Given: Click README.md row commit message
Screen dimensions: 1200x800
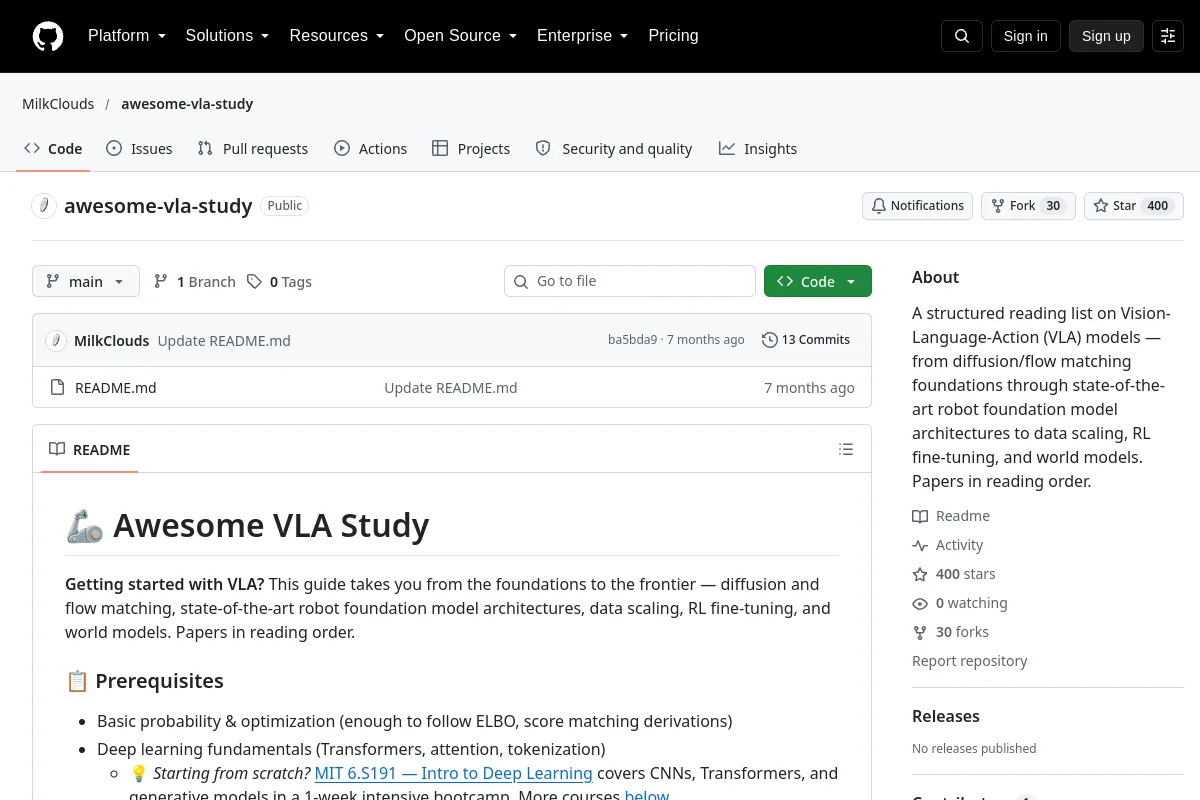Looking at the screenshot, I should pyautogui.click(x=451, y=388).
